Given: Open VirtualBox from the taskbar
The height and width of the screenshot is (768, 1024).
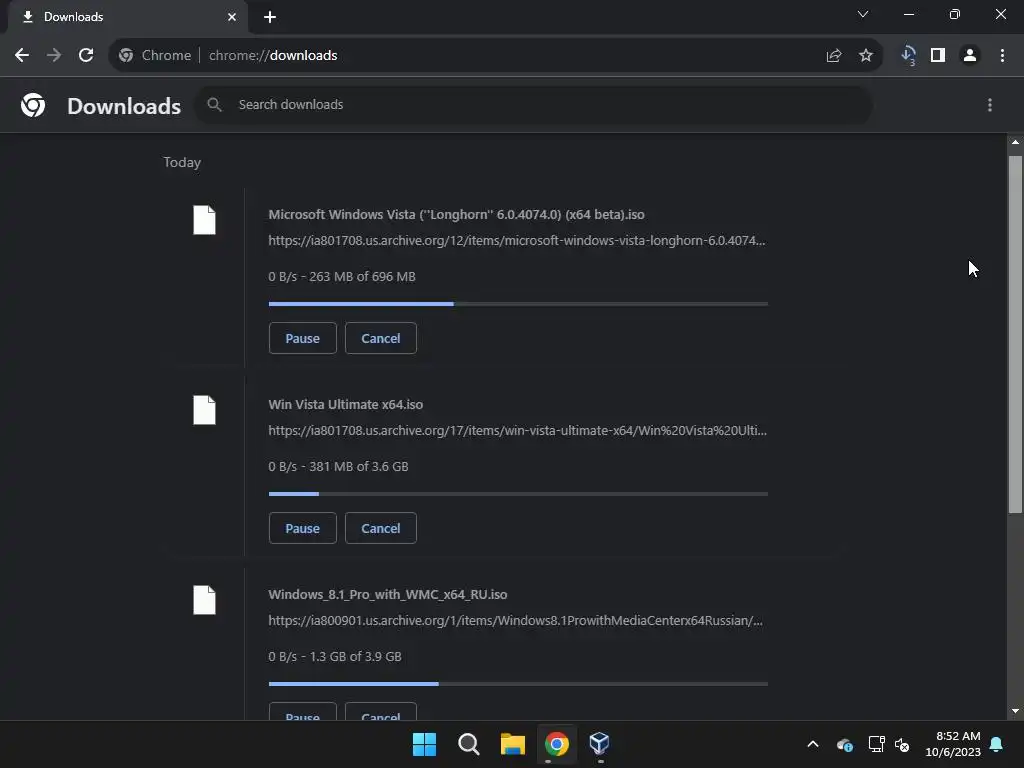Looking at the screenshot, I should (x=600, y=744).
